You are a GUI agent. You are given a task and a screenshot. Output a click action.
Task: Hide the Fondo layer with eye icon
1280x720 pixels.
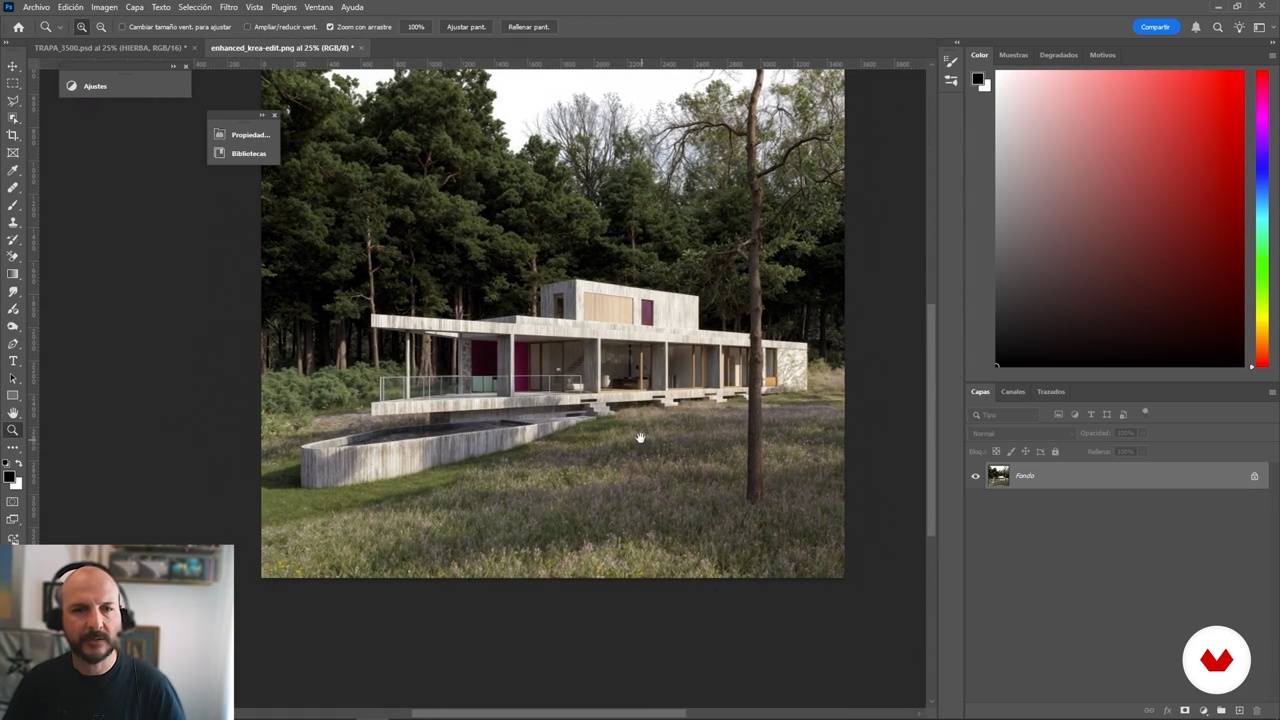click(976, 476)
